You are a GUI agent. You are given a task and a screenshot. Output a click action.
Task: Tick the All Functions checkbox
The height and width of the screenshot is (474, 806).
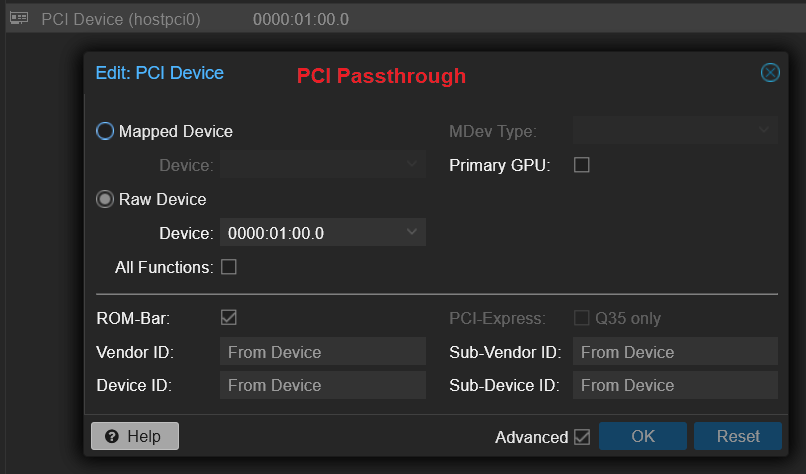point(228,267)
